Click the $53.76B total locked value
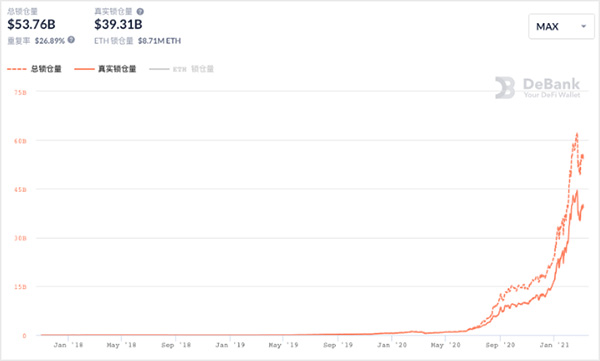This screenshot has width=600, height=361. pos(31,25)
